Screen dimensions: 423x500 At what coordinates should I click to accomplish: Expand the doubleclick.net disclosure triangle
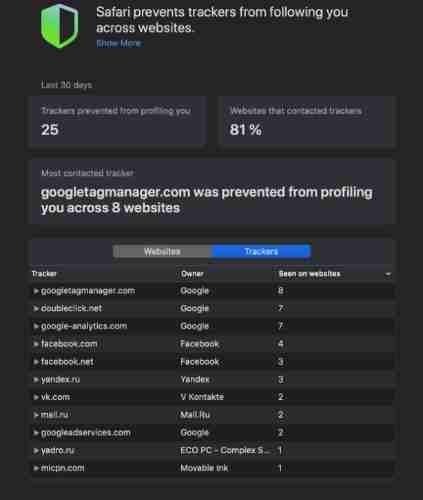click(36, 309)
